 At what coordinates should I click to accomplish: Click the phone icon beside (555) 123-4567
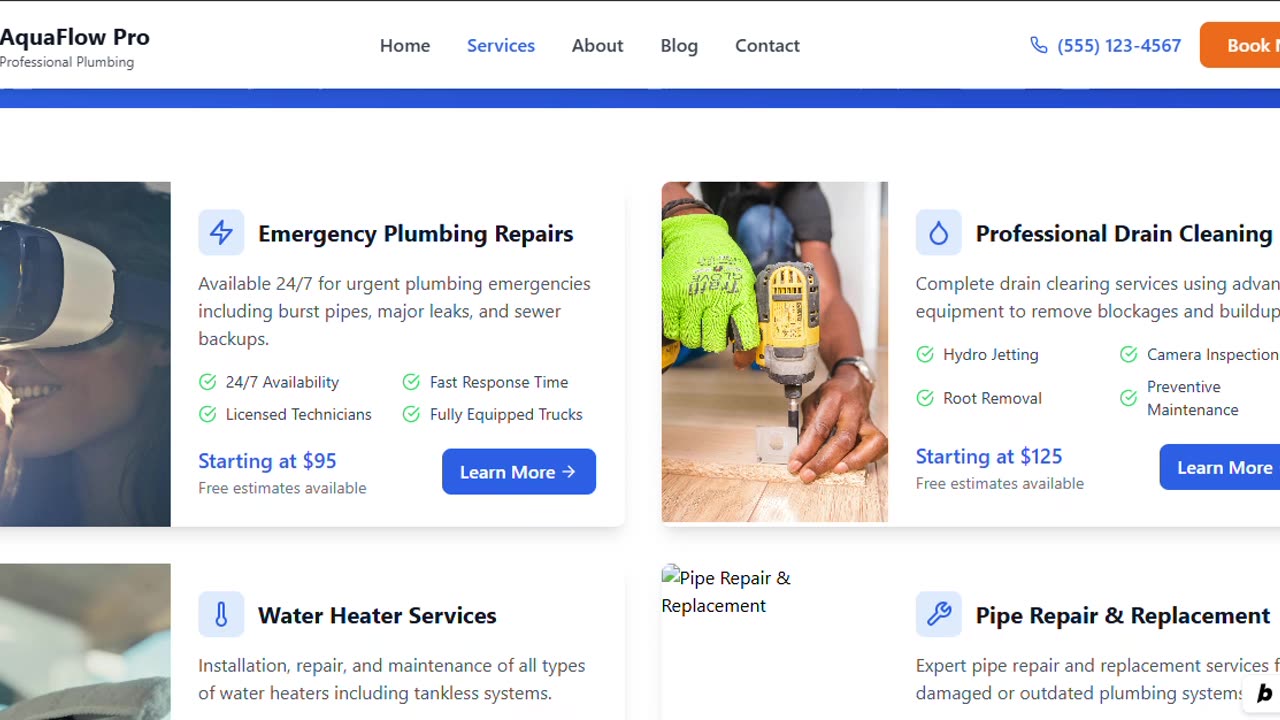click(1039, 45)
